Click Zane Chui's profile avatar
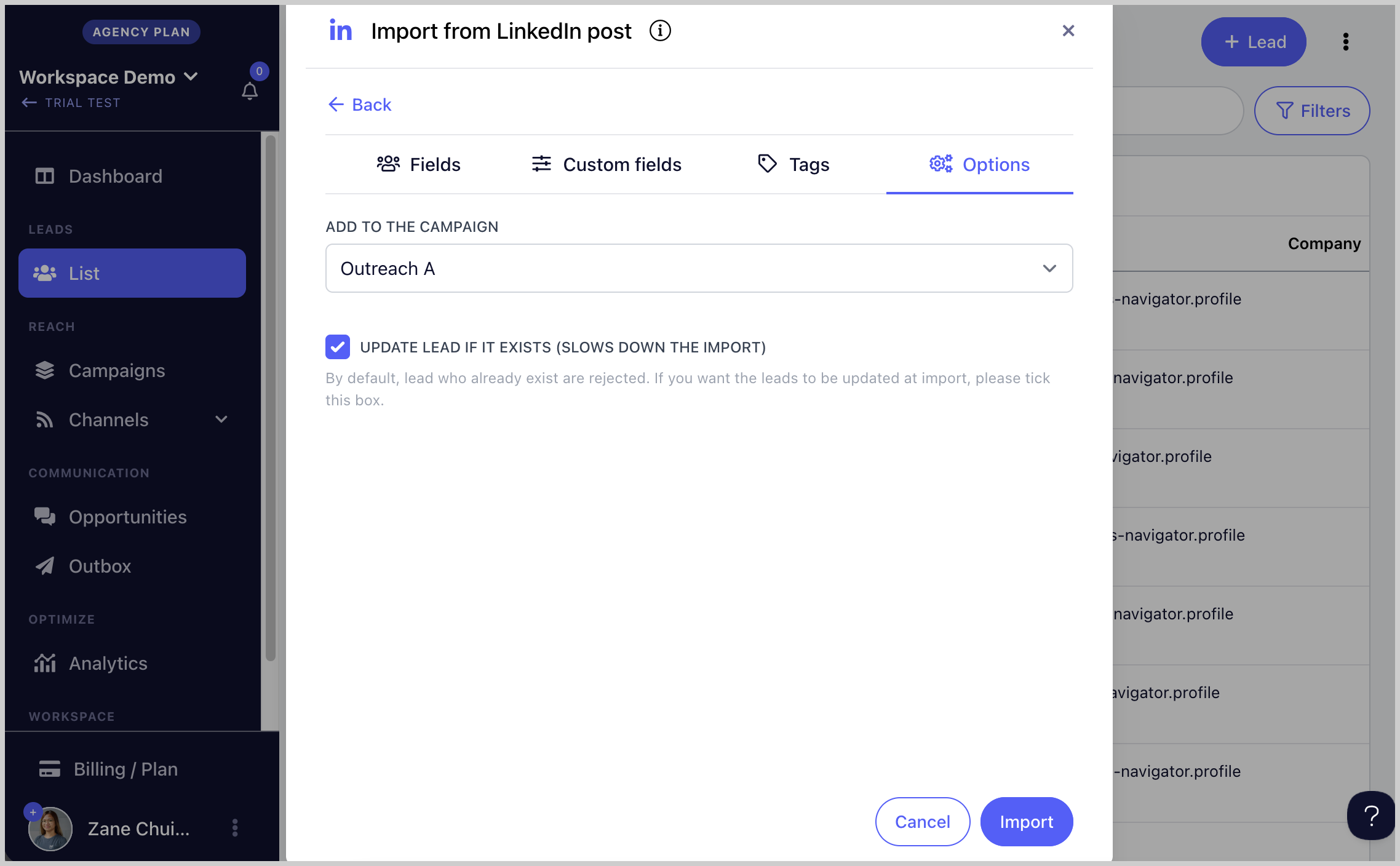1400x866 pixels. click(x=50, y=828)
